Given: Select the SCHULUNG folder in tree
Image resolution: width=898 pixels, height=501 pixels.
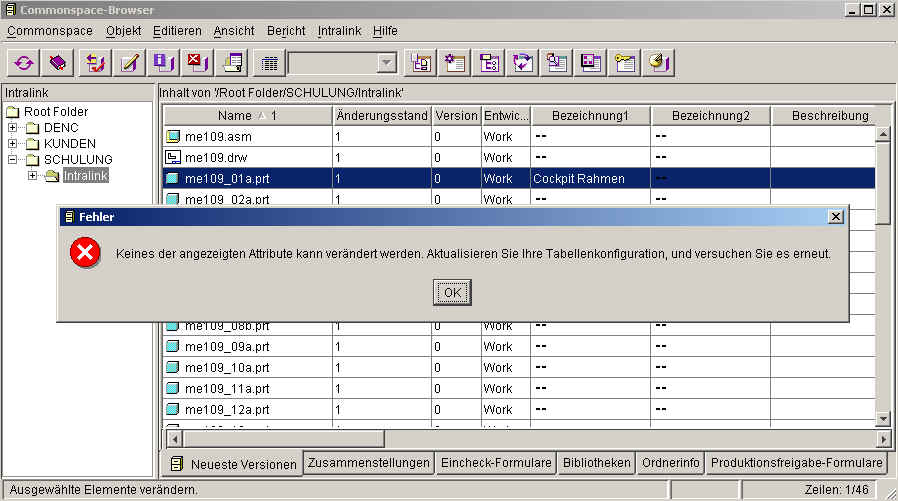Looking at the screenshot, I should tap(78, 159).
